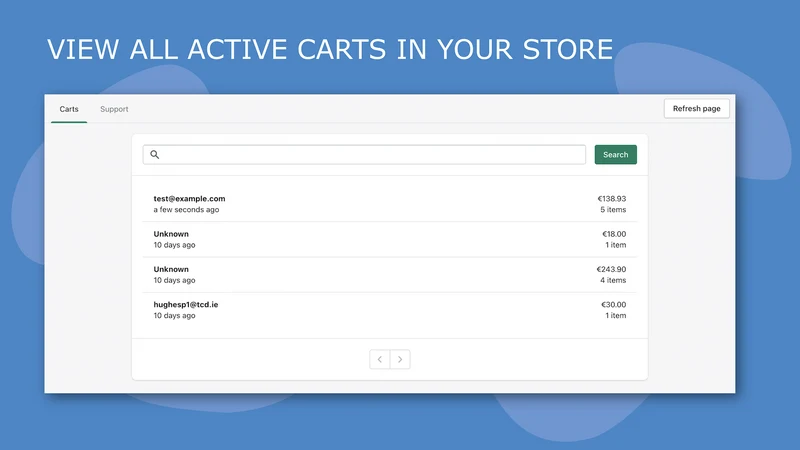Select the Unknown cart worth €243.90
This screenshot has width=800, height=450.
pyautogui.click(x=390, y=274)
